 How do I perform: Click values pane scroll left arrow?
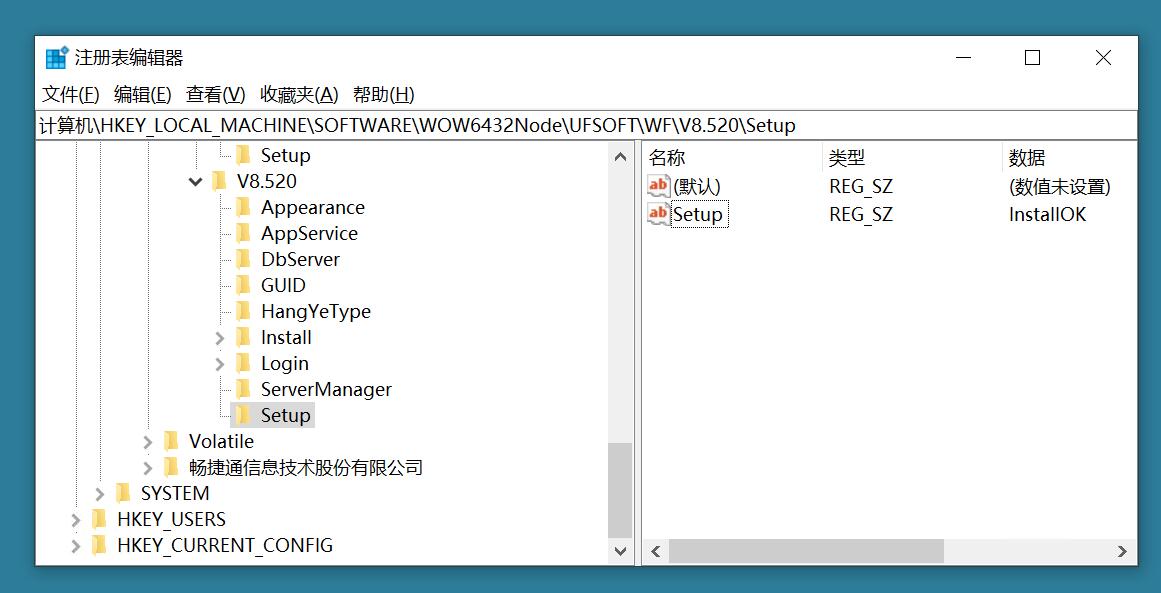tap(655, 552)
